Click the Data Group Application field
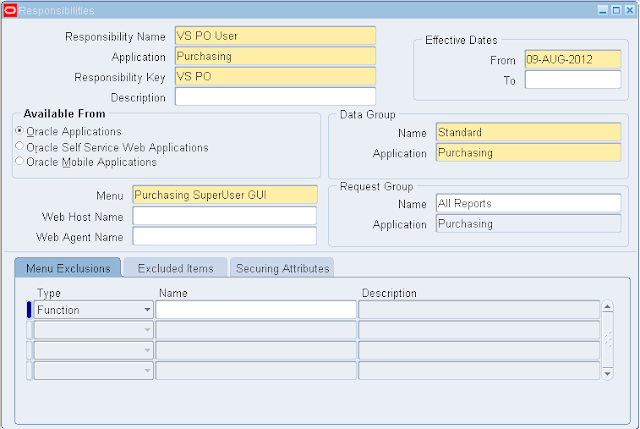Image resolution: width=640 pixels, height=429 pixels. click(x=528, y=153)
